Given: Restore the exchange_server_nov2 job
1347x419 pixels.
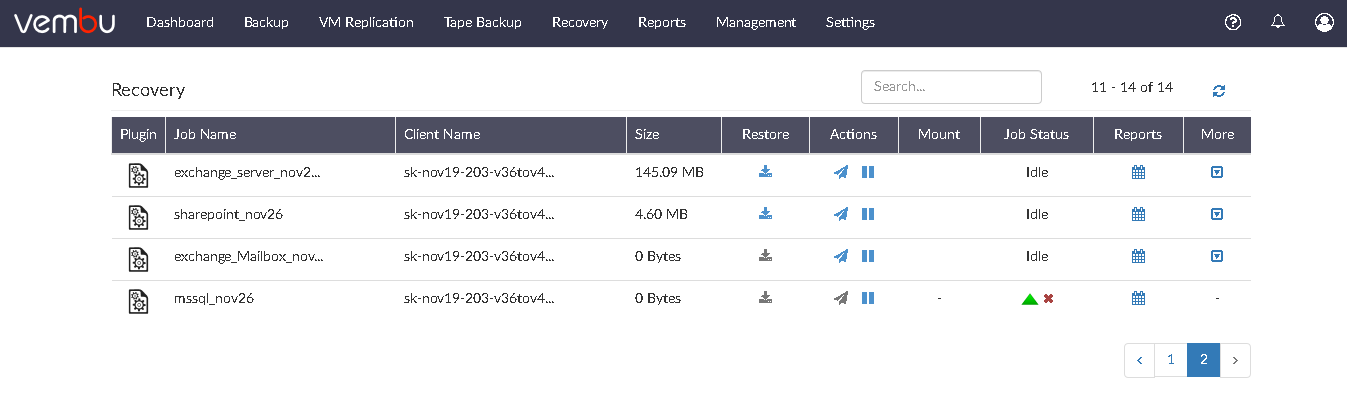Looking at the screenshot, I should [x=765, y=172].
